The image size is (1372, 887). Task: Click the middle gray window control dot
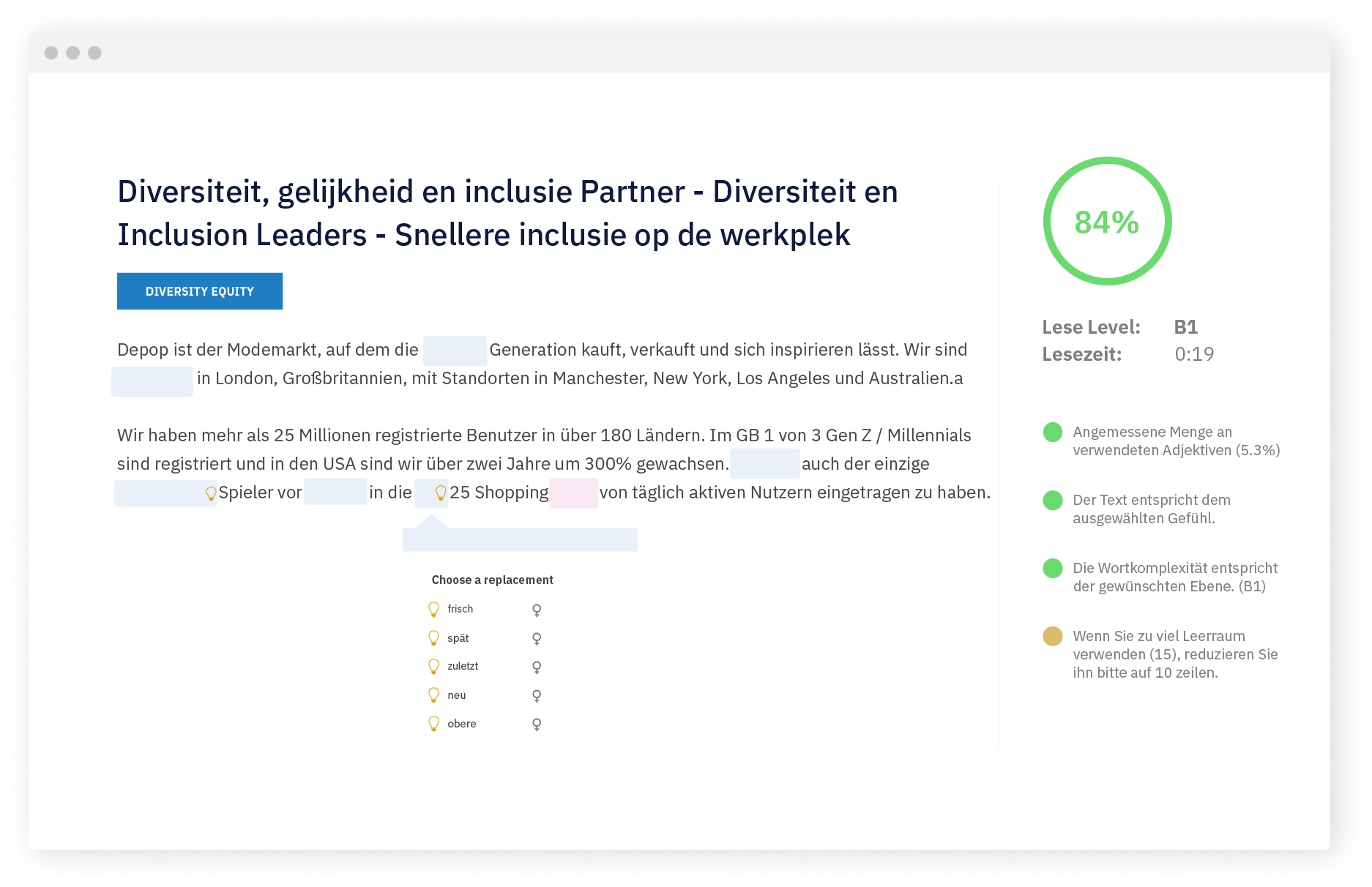point(73,53)
